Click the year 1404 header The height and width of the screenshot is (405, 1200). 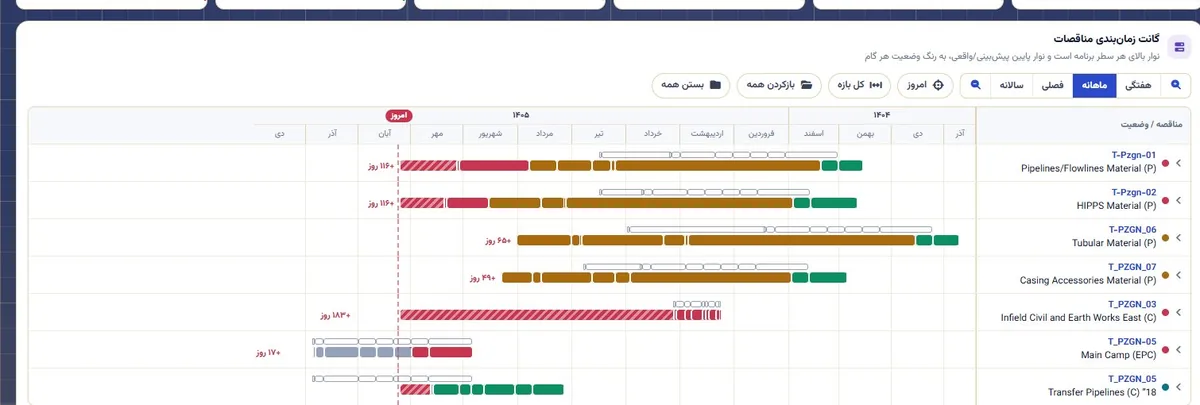[881, 115]
